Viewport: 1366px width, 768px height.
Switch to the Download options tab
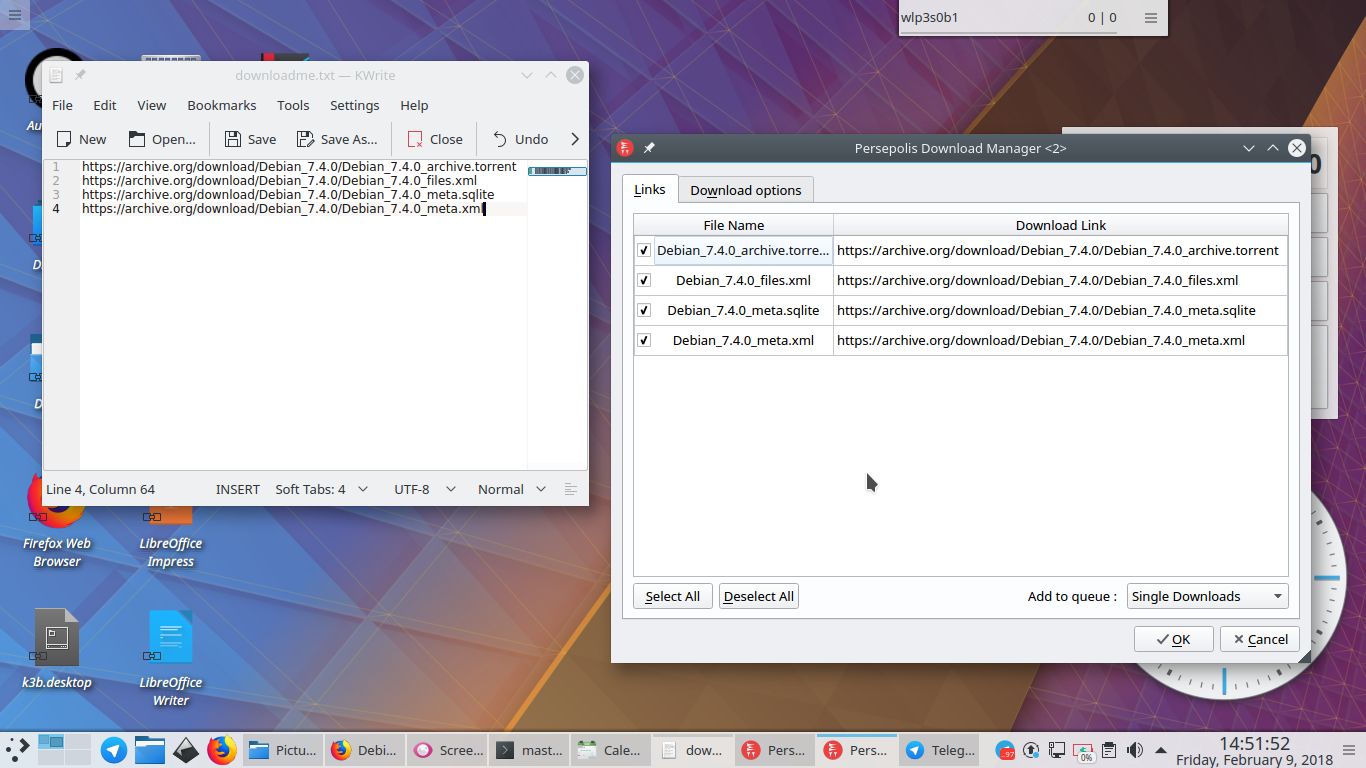click(x=746, y=190)
